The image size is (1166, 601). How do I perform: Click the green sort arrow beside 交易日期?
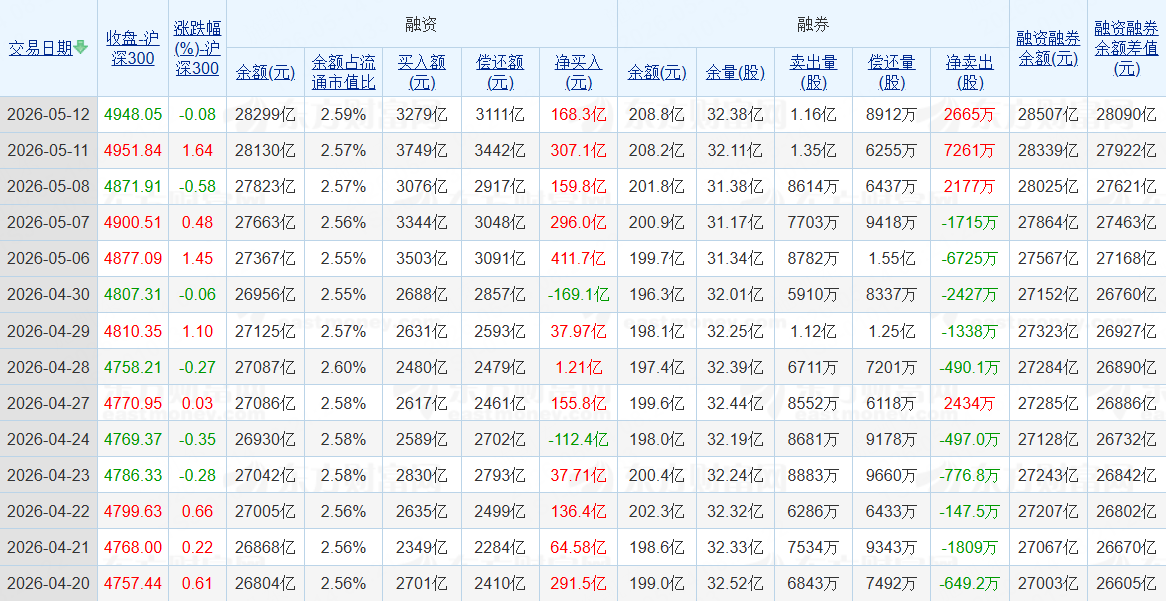click(81, 48)
